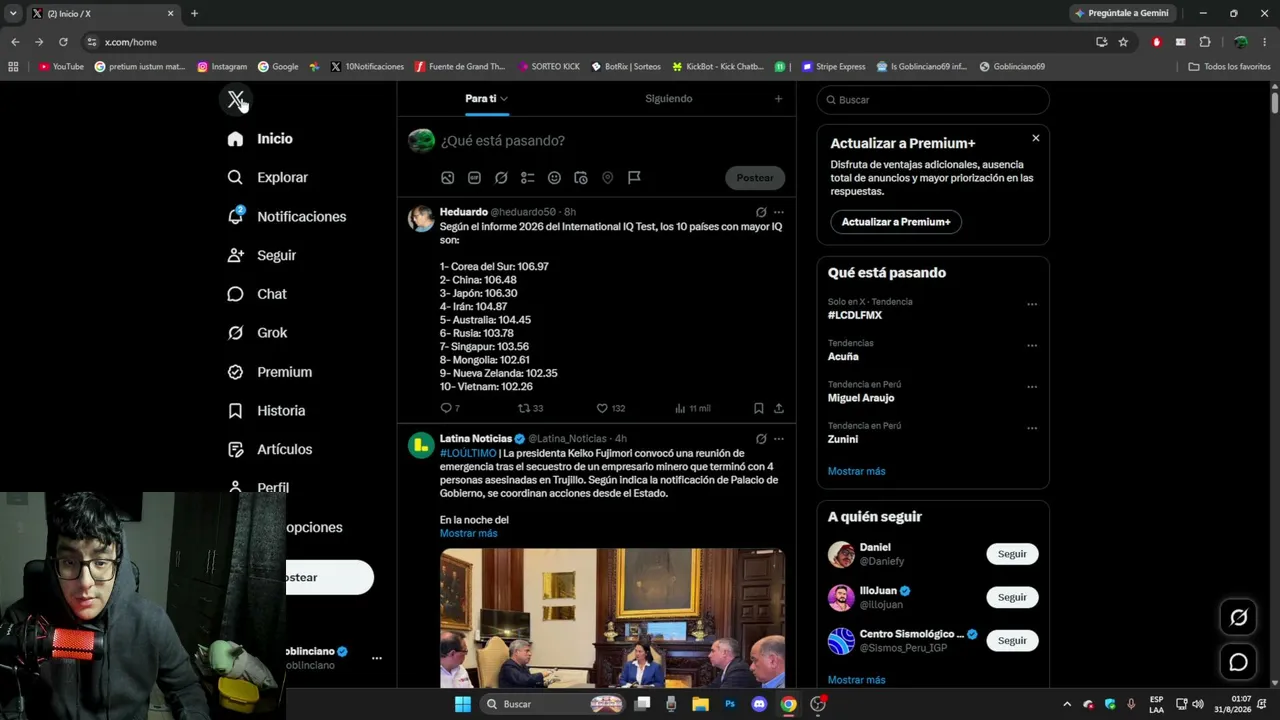1280x720 pixels.
Task: Bookmark Heduardo's IQ post
Action: pyautogui.click(x=758, y=408)
